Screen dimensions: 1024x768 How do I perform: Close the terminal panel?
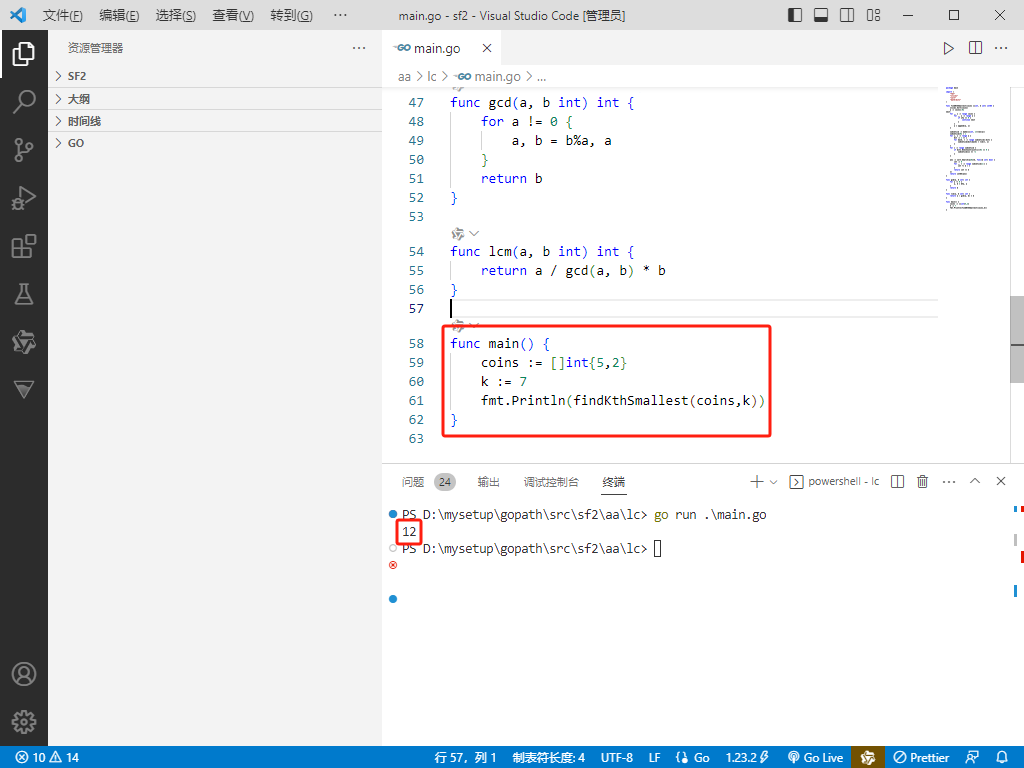tap(1000, 481)
